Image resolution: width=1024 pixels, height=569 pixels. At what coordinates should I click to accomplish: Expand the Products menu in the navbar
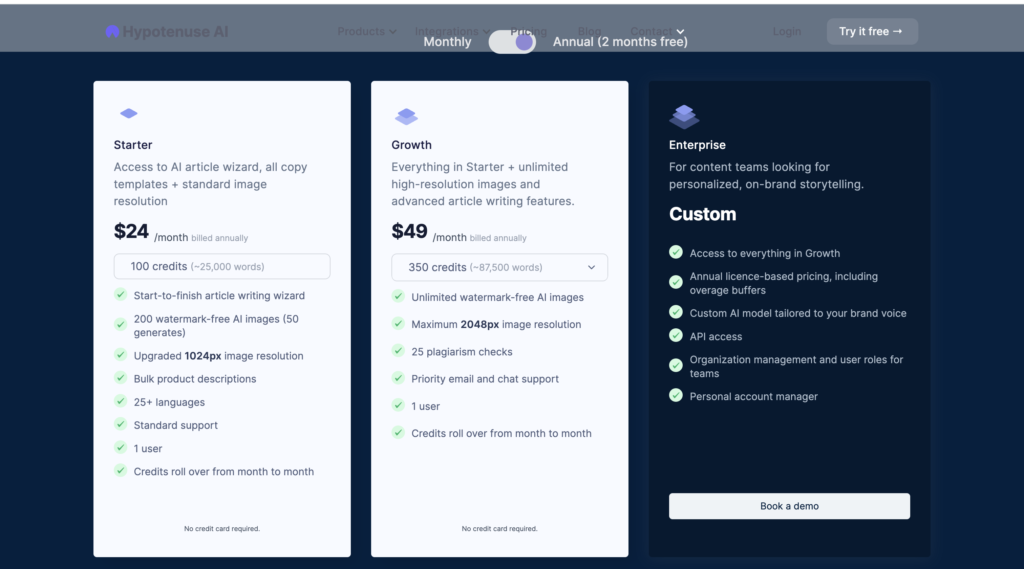pos(366,31)
